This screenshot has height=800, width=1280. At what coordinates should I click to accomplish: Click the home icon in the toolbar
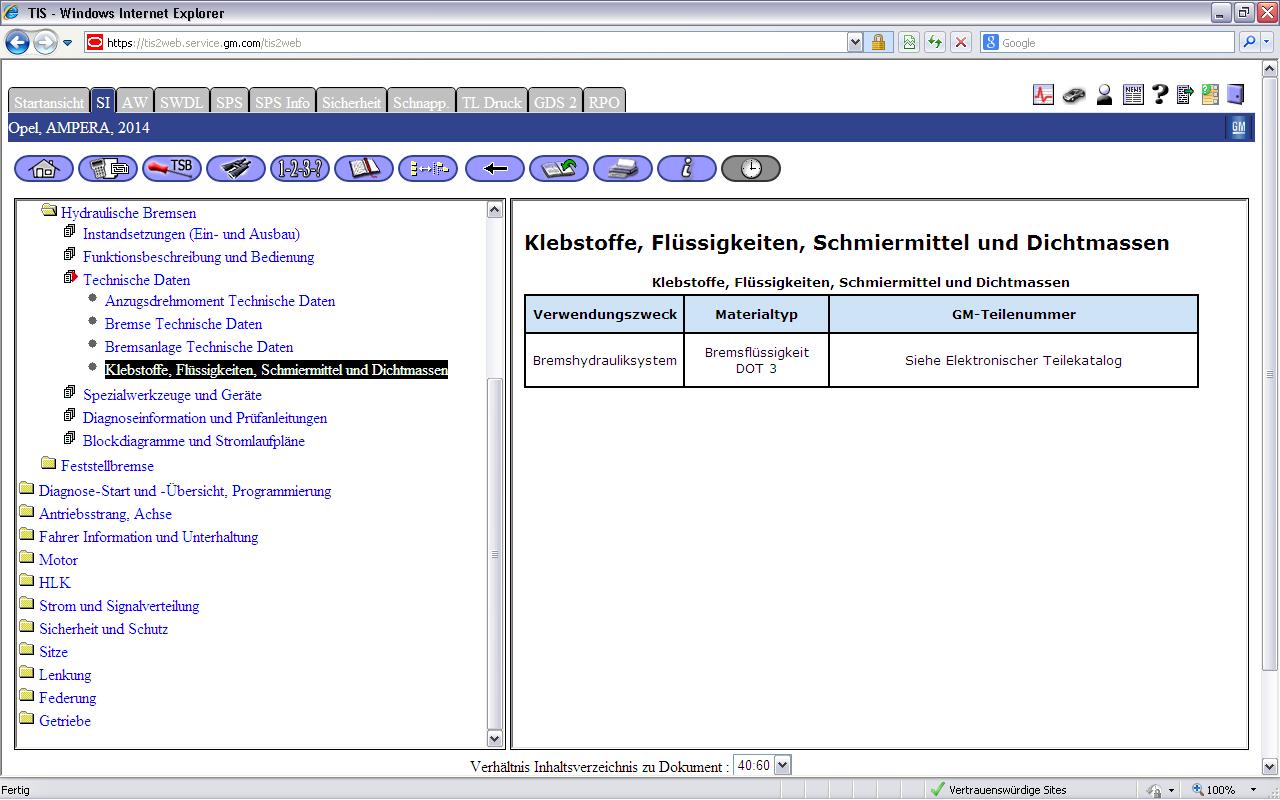(x=44, y=169)
